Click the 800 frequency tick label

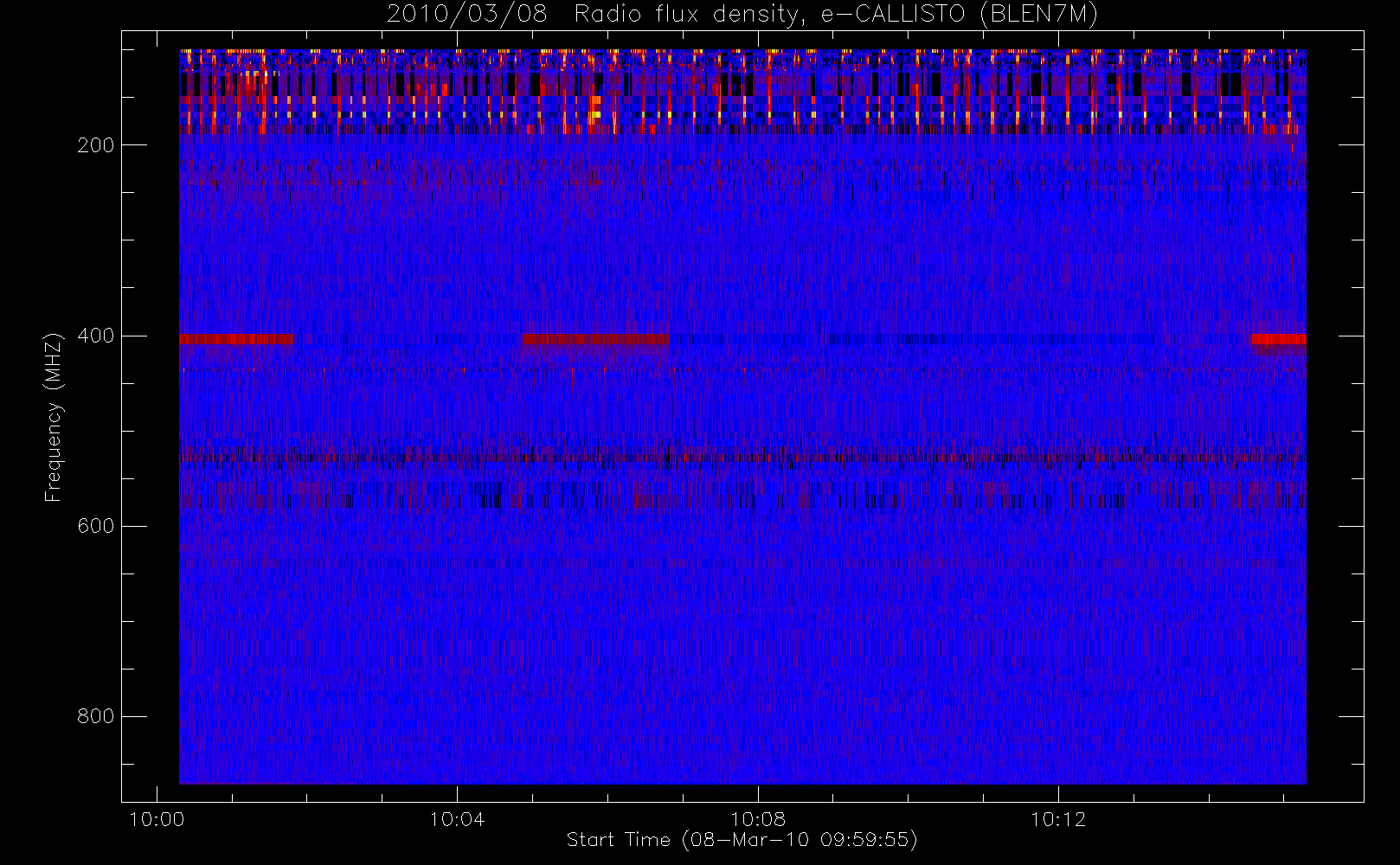tap(95, 716)
